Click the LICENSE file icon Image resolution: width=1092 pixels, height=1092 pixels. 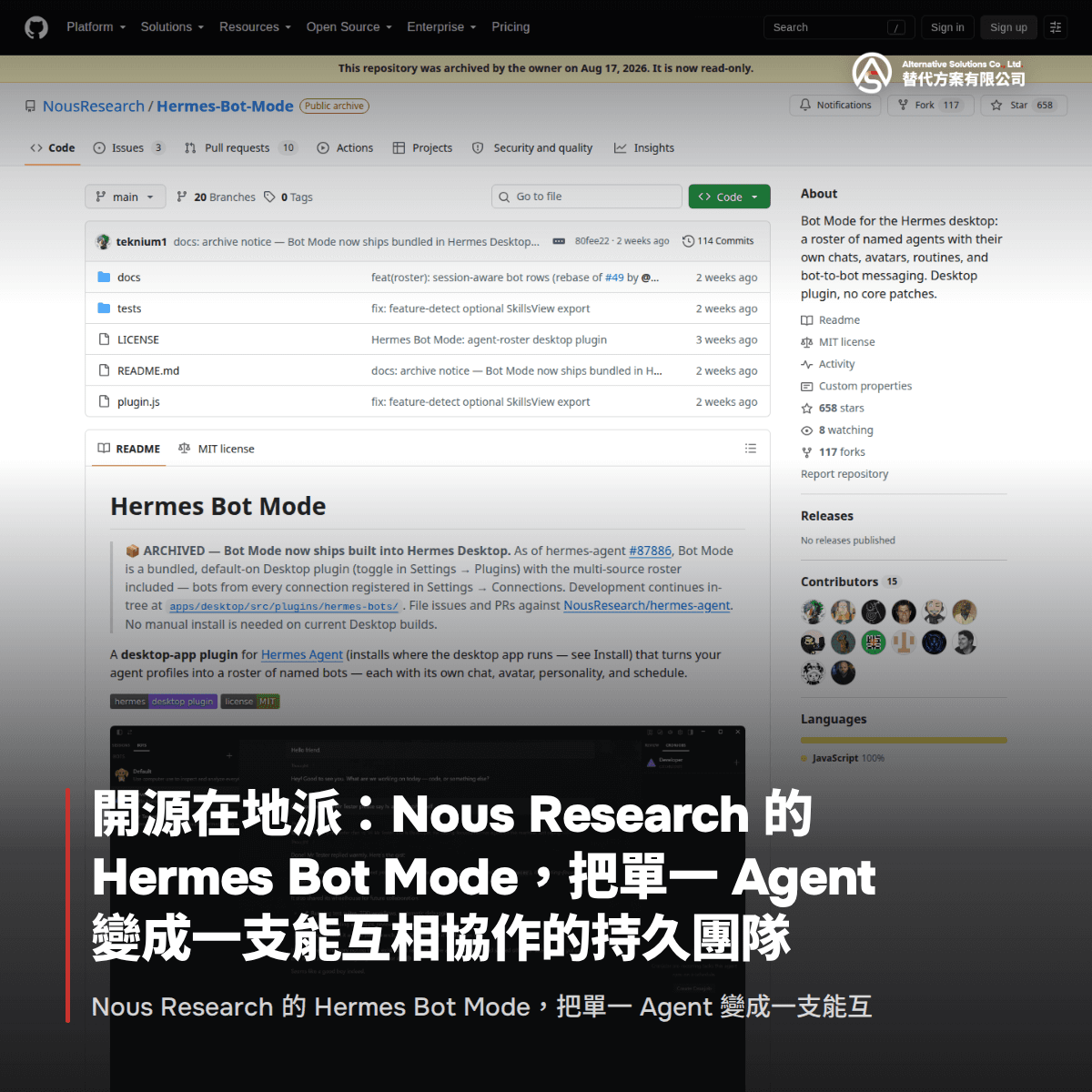[x=104, y=339]
